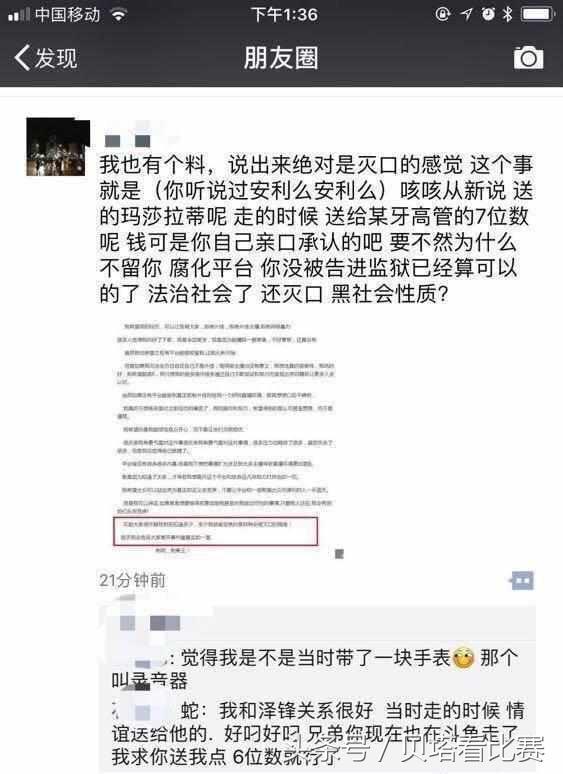Tap the comment about 泽锋关系很好
This screenshot has width=563, height=774.
pyautogui.click(x=318, y=733)
